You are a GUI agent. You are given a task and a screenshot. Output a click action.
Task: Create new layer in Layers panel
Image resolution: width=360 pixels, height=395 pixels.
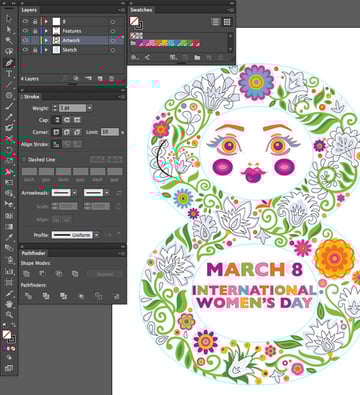click(x=100, y=79)
